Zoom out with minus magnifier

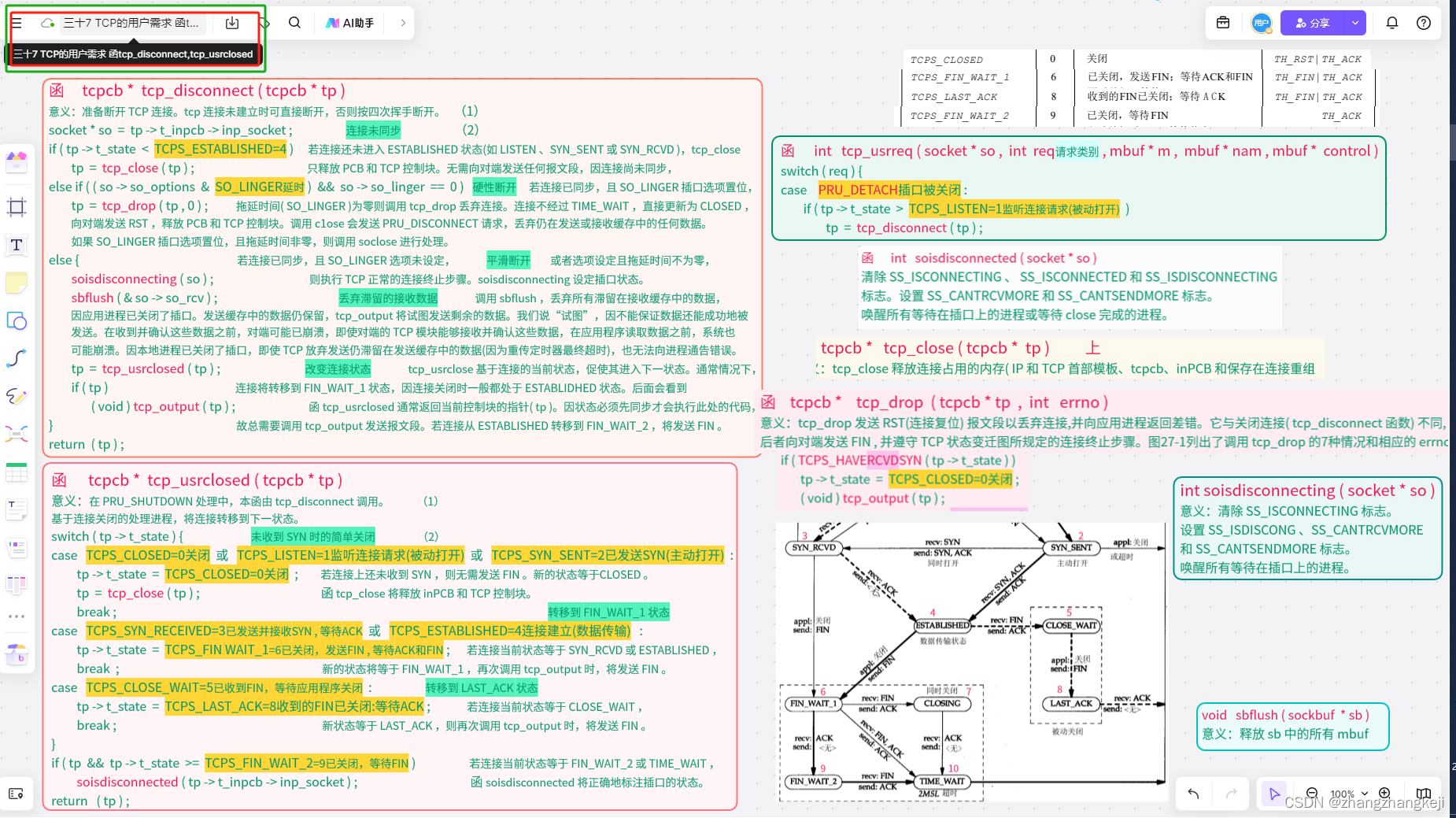[x=1312, y=794]
